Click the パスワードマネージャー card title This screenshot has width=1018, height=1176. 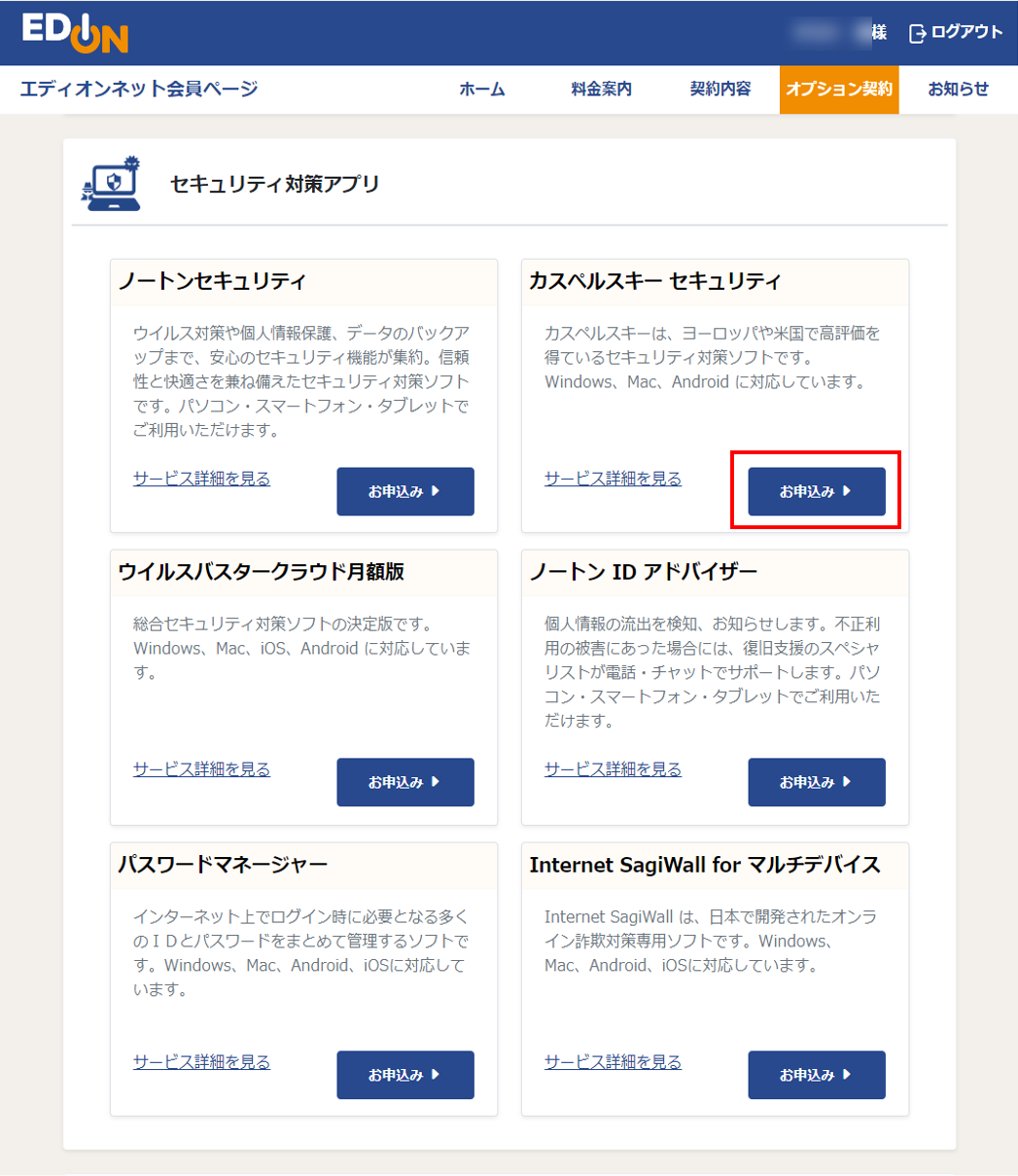click(x=223, y=865)
